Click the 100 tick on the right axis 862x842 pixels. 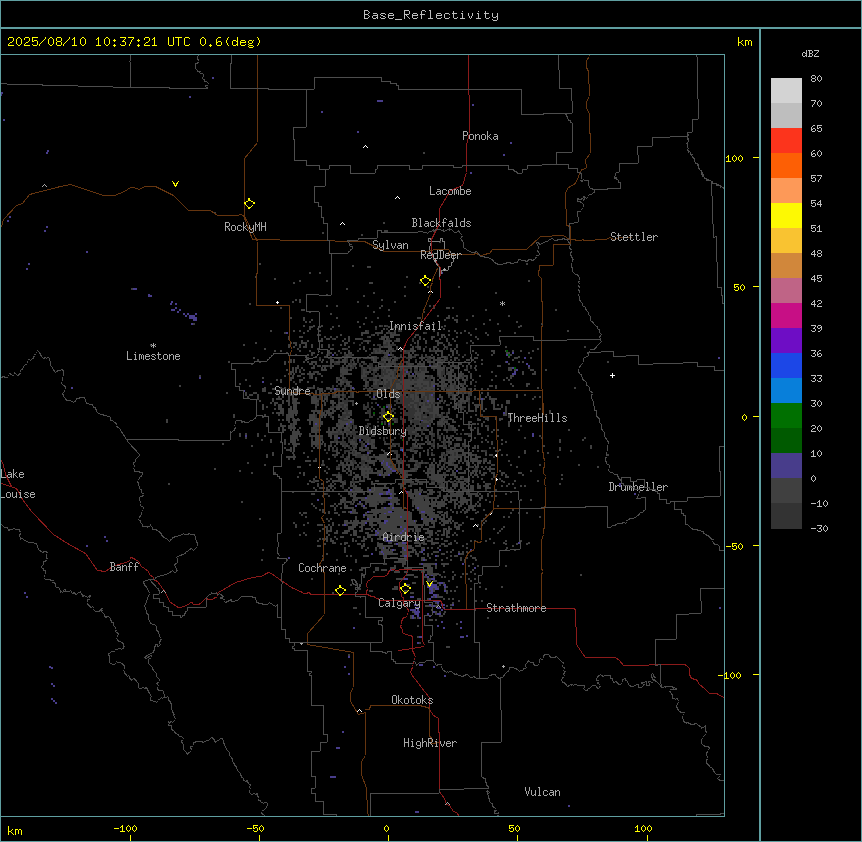point(734,158)
